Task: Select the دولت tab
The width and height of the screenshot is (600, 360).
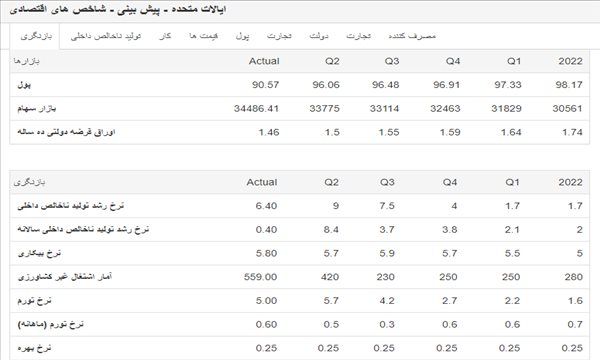Action: click(319, 36)
